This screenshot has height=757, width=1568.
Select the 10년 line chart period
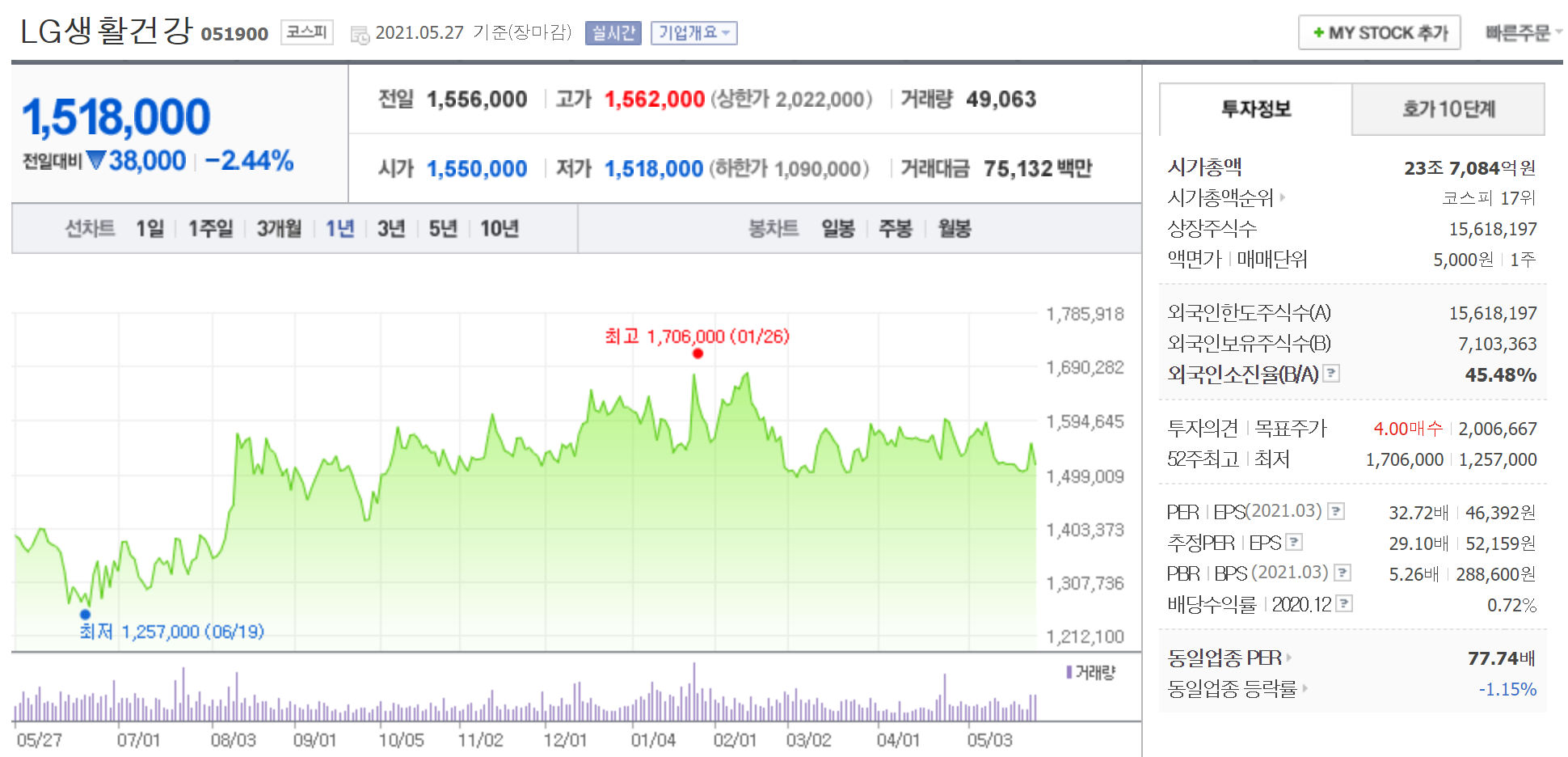point(499,229)
